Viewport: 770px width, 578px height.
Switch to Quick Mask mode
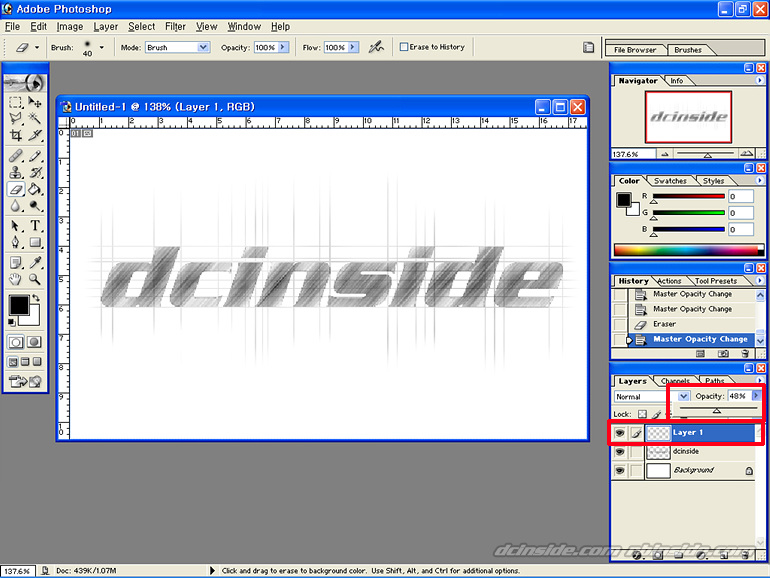34,342
